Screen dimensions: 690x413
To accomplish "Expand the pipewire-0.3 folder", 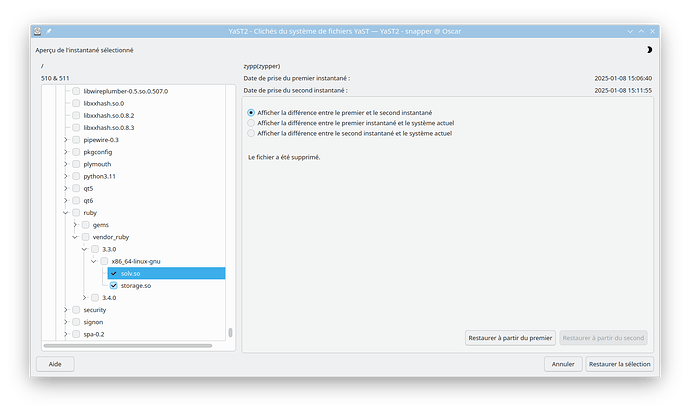I will point(66,140).
